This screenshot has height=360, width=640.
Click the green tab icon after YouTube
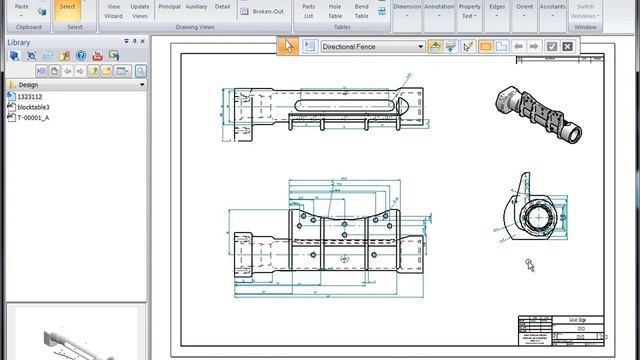(x=114, y=56)
